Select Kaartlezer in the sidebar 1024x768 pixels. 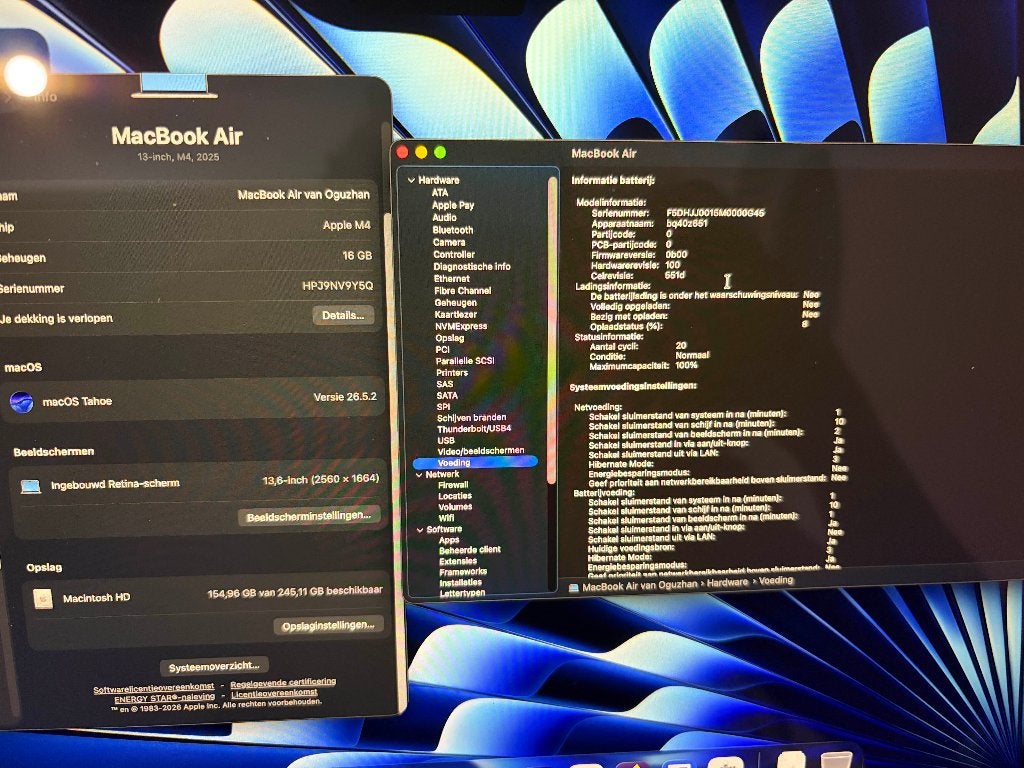point(456,315)
